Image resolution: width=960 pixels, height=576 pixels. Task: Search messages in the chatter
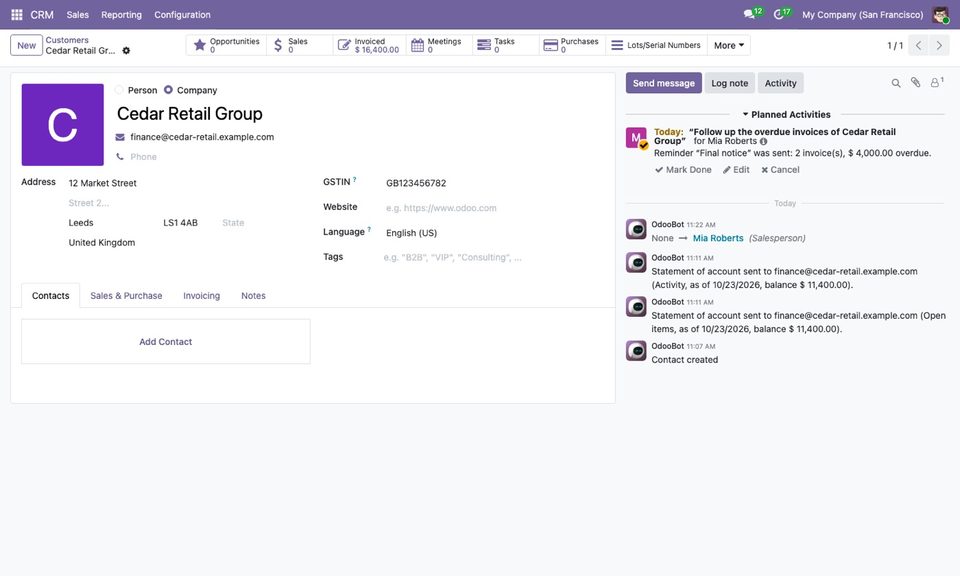coord(896,83)
